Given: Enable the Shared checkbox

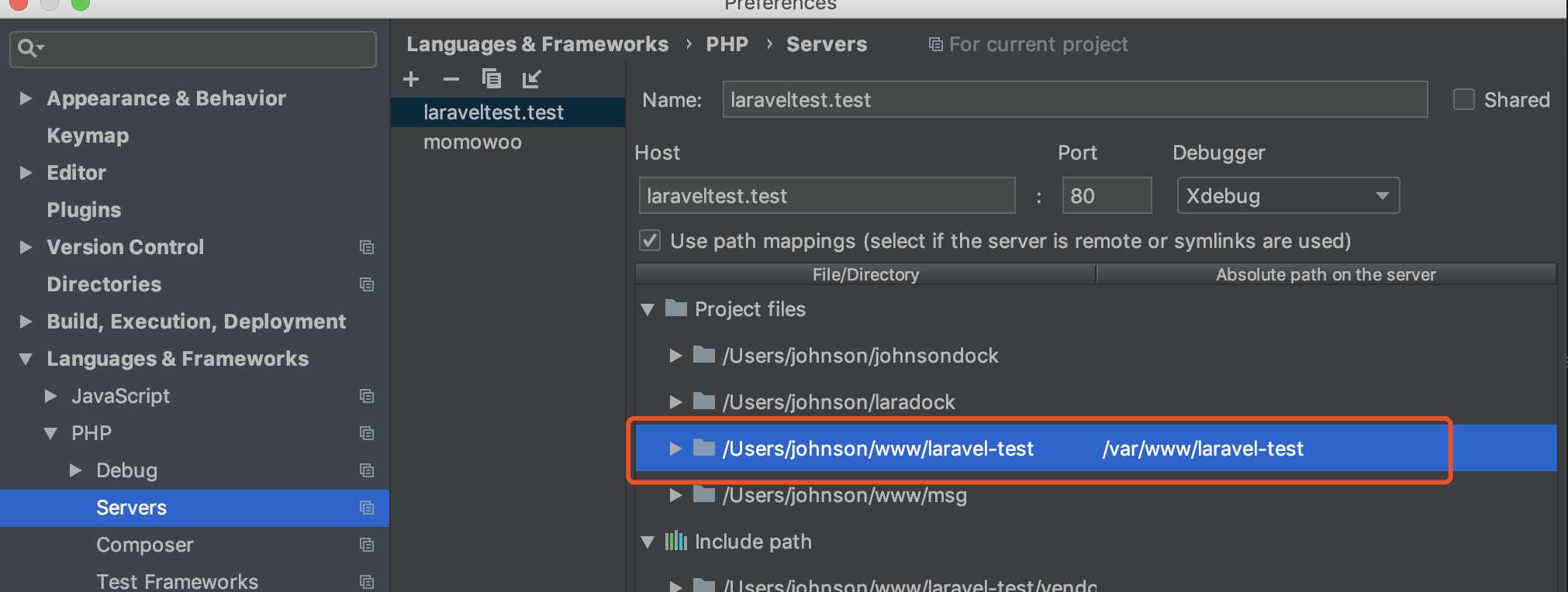Looking at the screenshot, I should [1463, 100].
